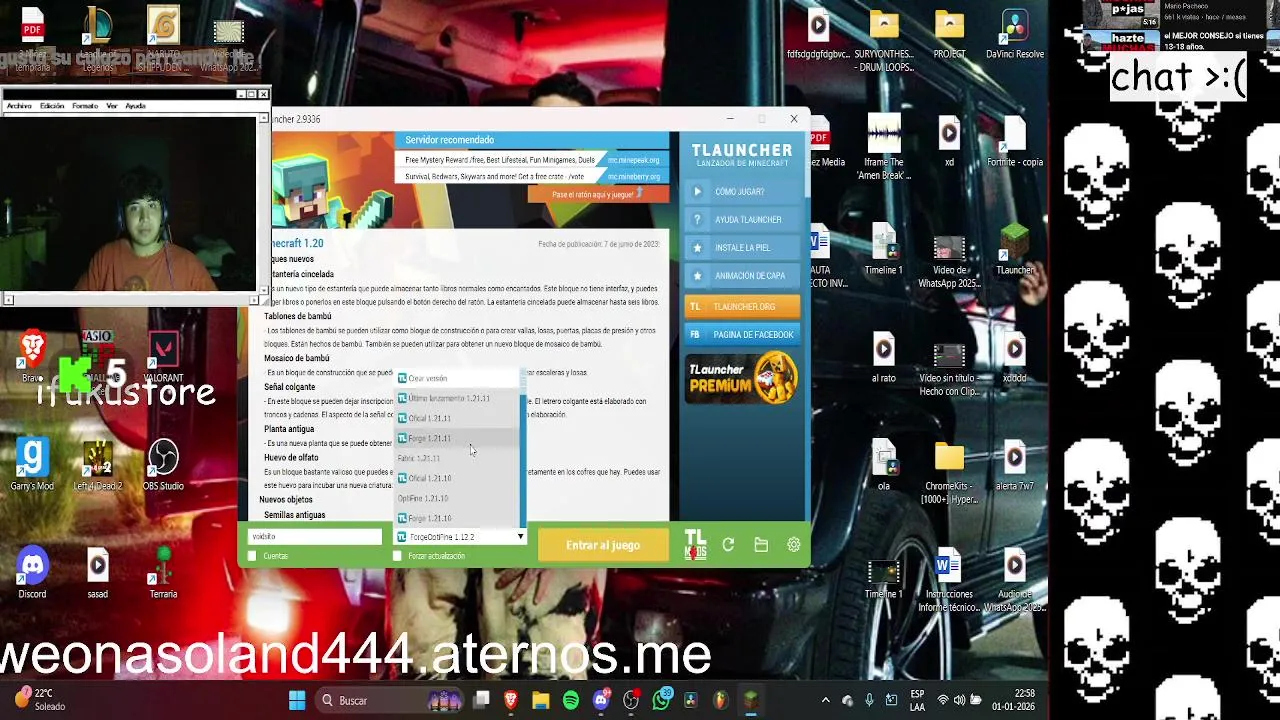Open Garry's Mod desktop icon
The width and height of the screenshot is (1280, 720).
click(x=32, y=464)
